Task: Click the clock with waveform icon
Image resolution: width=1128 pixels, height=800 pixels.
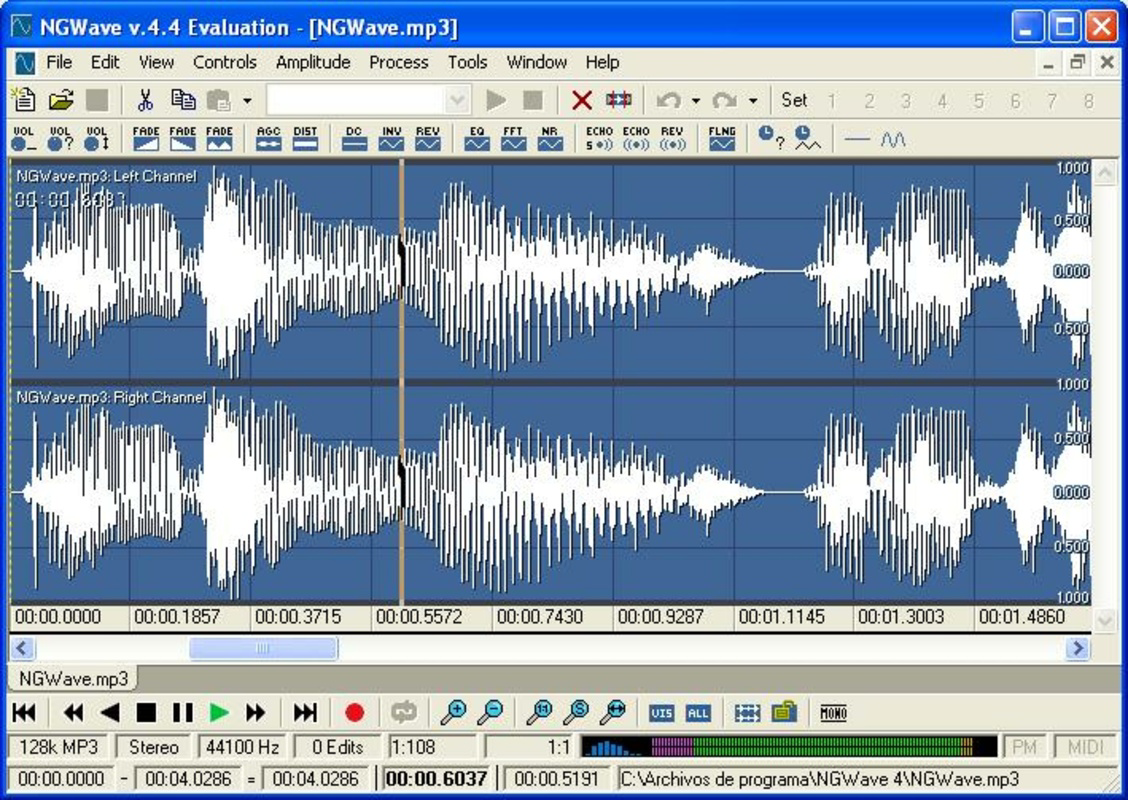Action: [807, 138]
